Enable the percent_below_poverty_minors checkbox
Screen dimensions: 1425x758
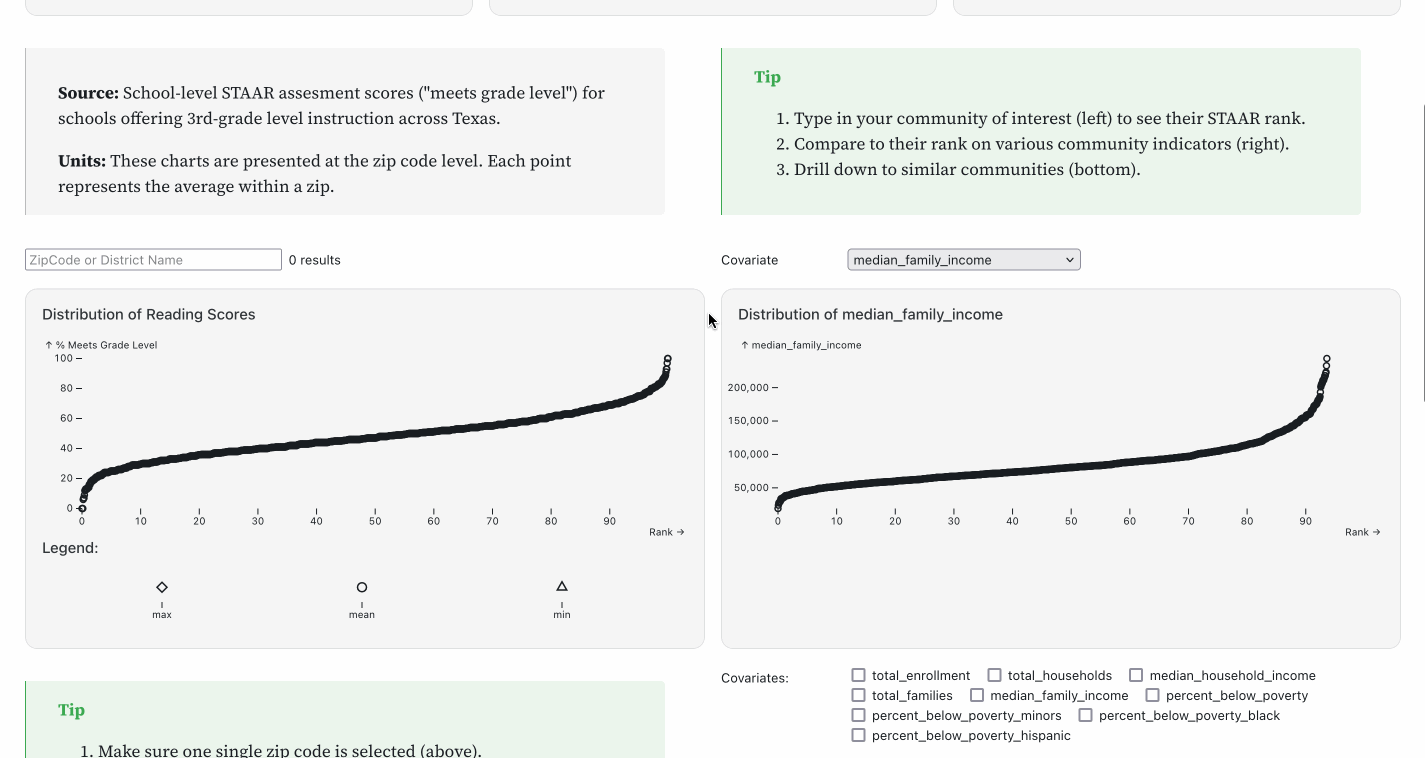click(x=858, y=715)
